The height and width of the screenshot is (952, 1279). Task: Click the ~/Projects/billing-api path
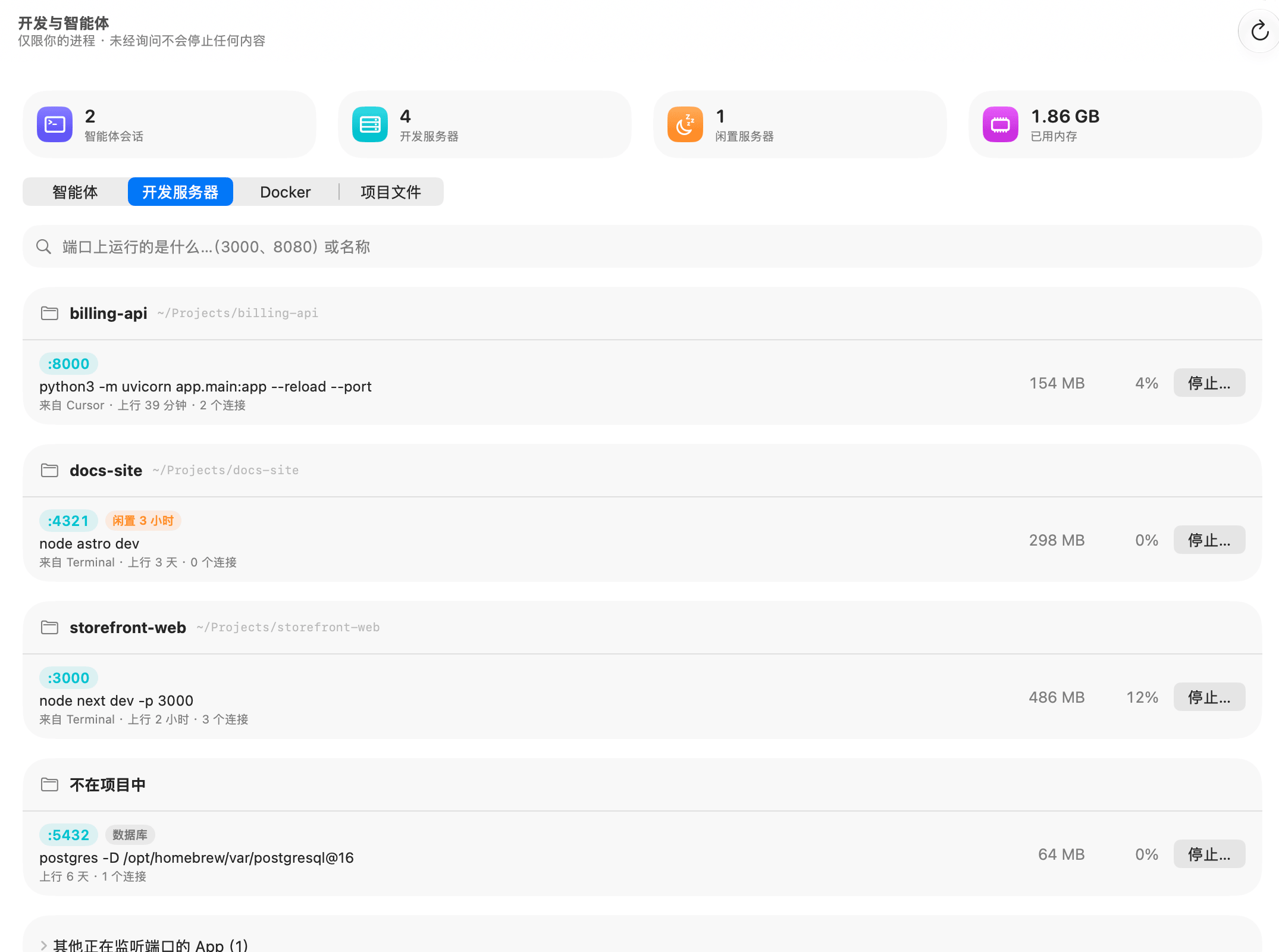[x=237, y=313]
